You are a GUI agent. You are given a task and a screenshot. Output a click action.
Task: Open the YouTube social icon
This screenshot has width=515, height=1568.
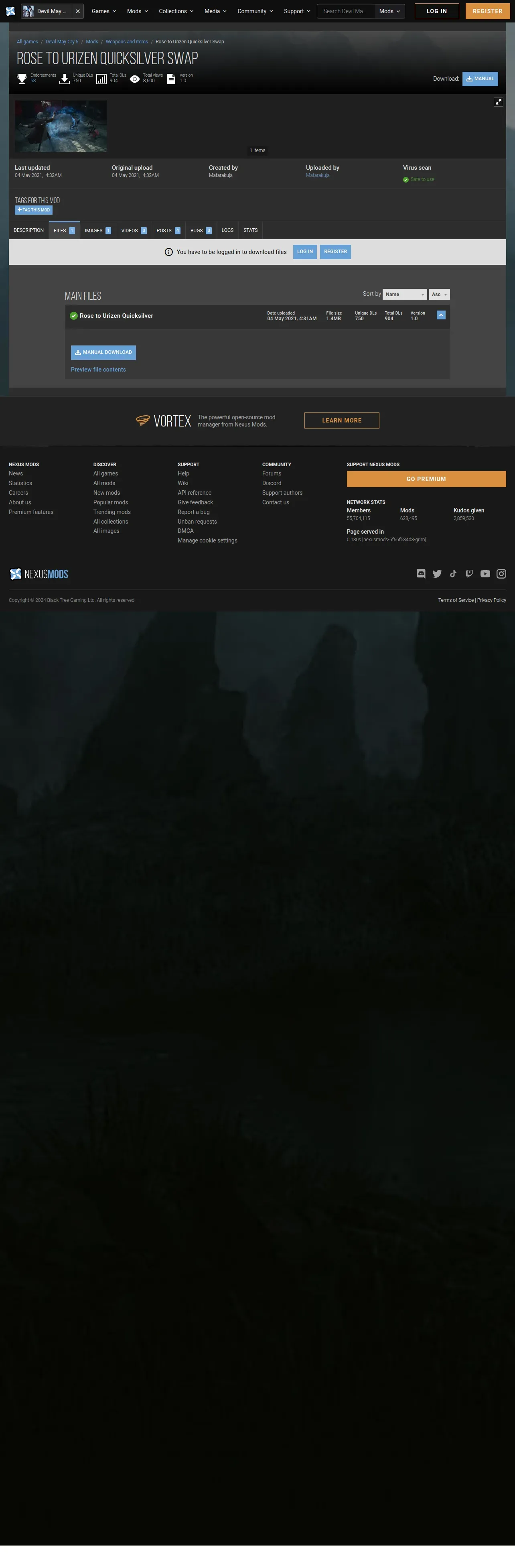(485, 573)
